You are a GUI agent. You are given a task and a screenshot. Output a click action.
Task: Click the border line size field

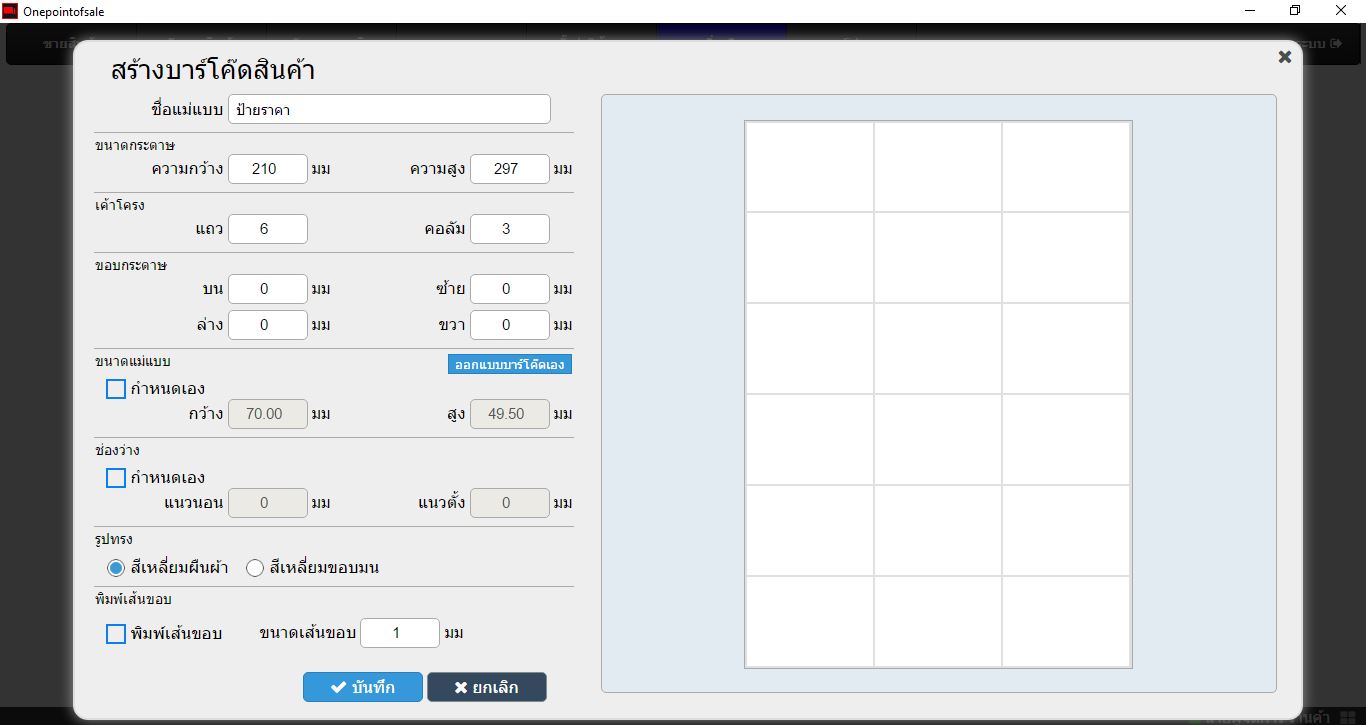pos(399,633)
